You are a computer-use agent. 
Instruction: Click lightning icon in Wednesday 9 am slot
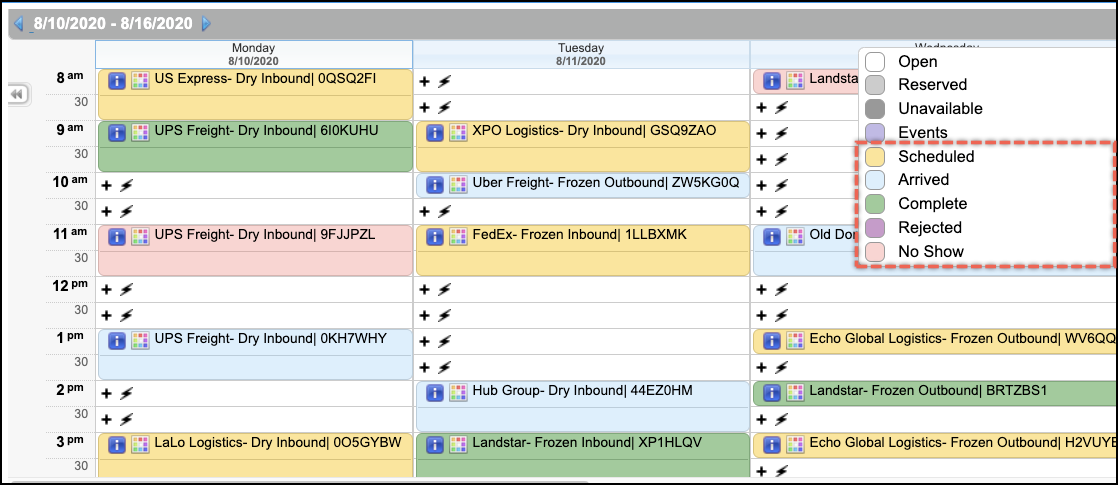[x=781, y=133]
